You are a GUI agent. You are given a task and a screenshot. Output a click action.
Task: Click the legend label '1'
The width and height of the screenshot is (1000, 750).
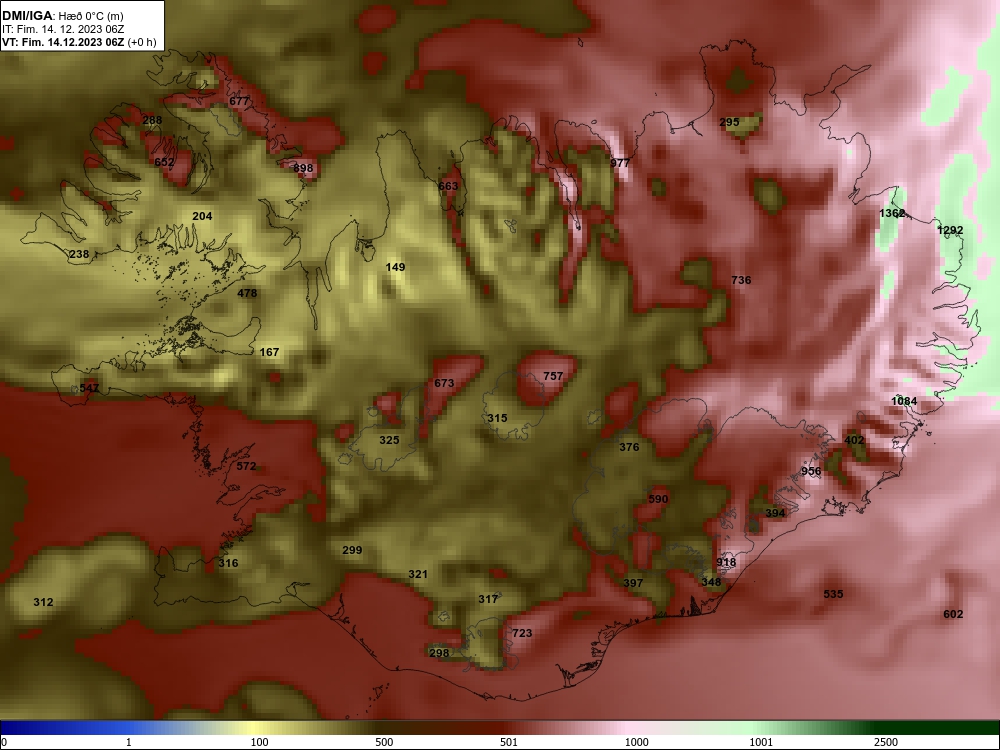(x=129, y=742)
